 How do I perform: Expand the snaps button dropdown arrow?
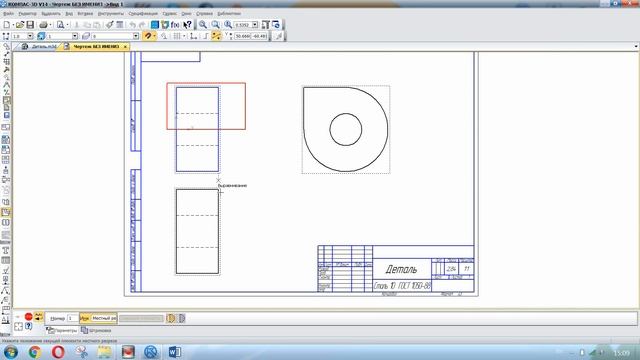[154, 36]
